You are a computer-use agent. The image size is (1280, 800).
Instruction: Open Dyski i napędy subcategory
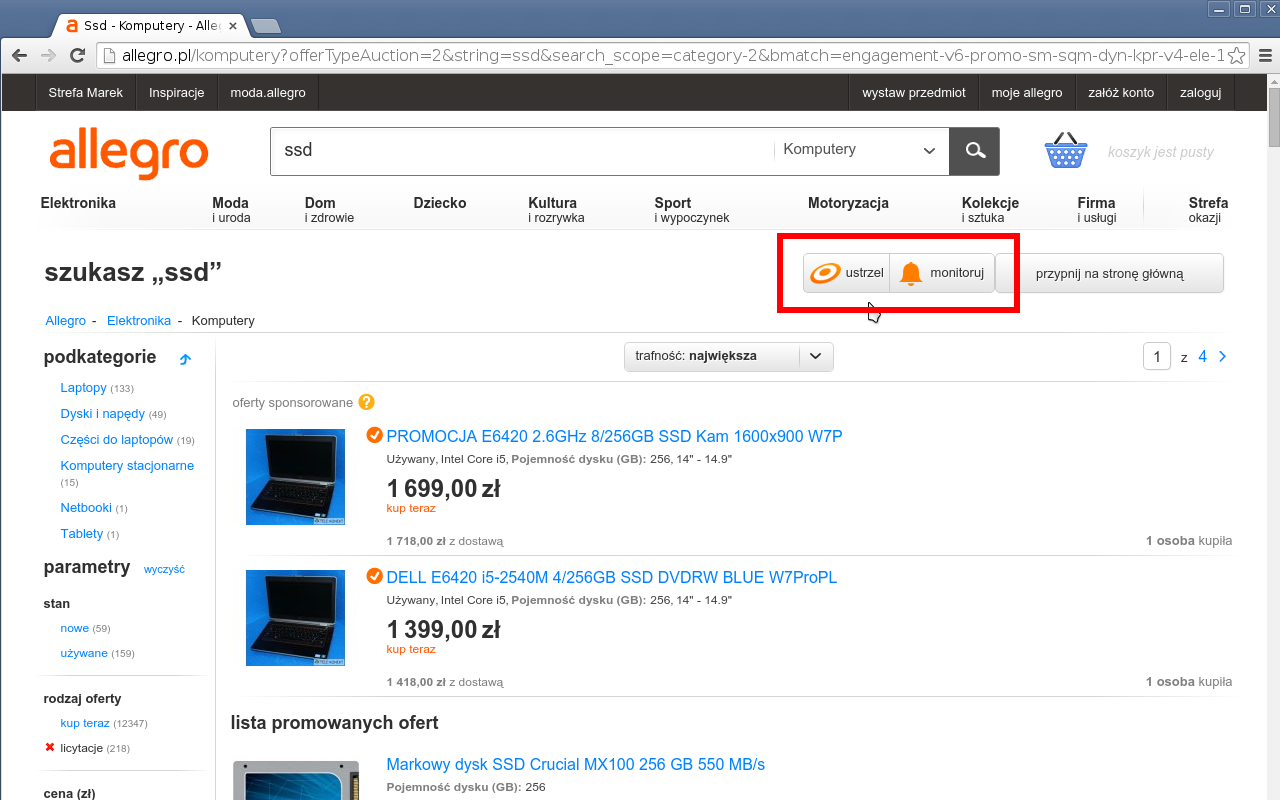coord(102,414)
